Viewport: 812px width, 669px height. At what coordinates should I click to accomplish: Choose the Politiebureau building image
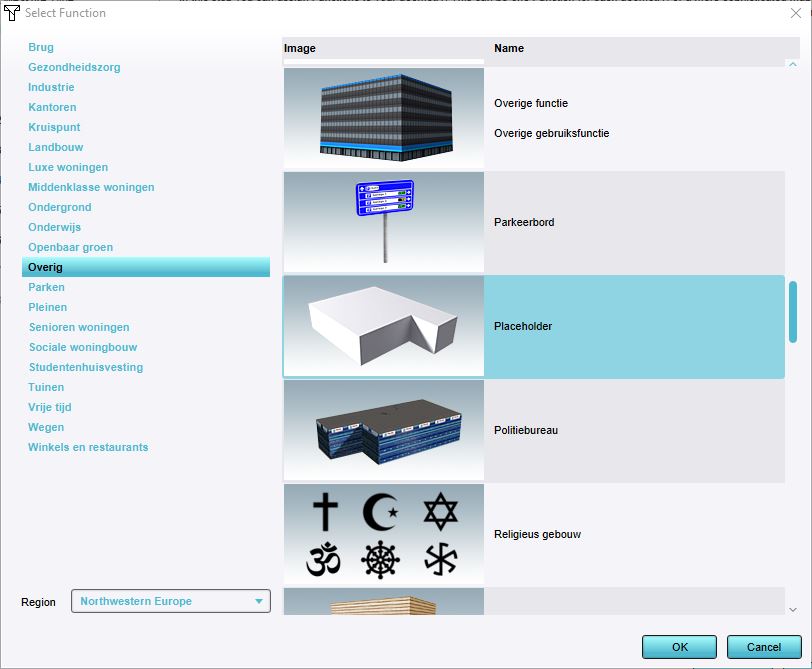[384, 430]
